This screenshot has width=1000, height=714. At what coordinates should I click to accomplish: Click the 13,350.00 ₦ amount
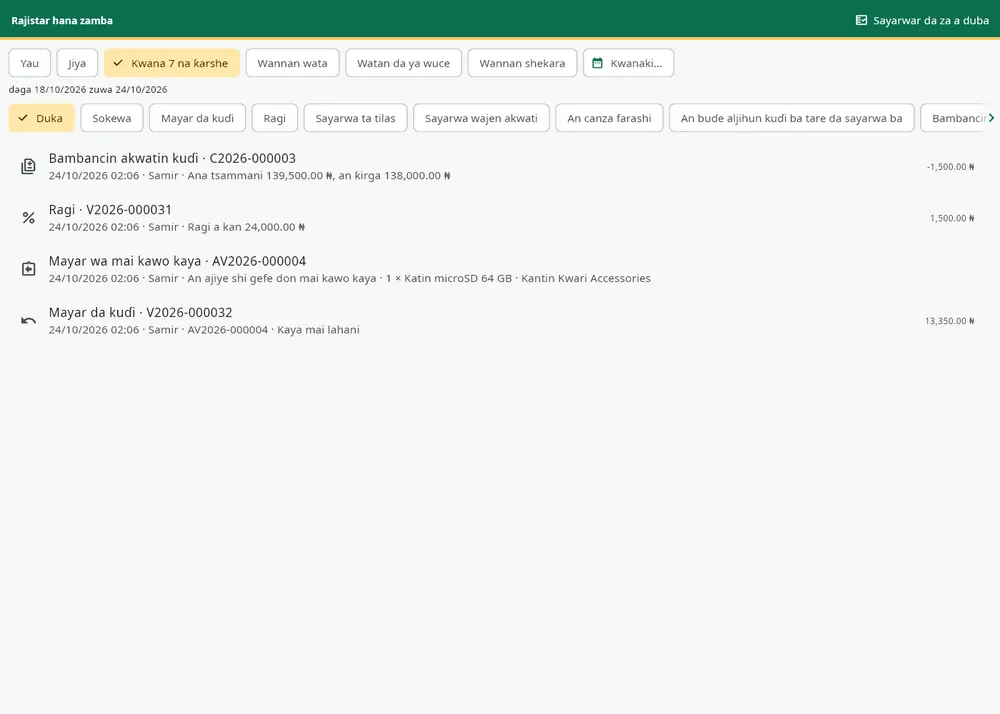point(950,321)
